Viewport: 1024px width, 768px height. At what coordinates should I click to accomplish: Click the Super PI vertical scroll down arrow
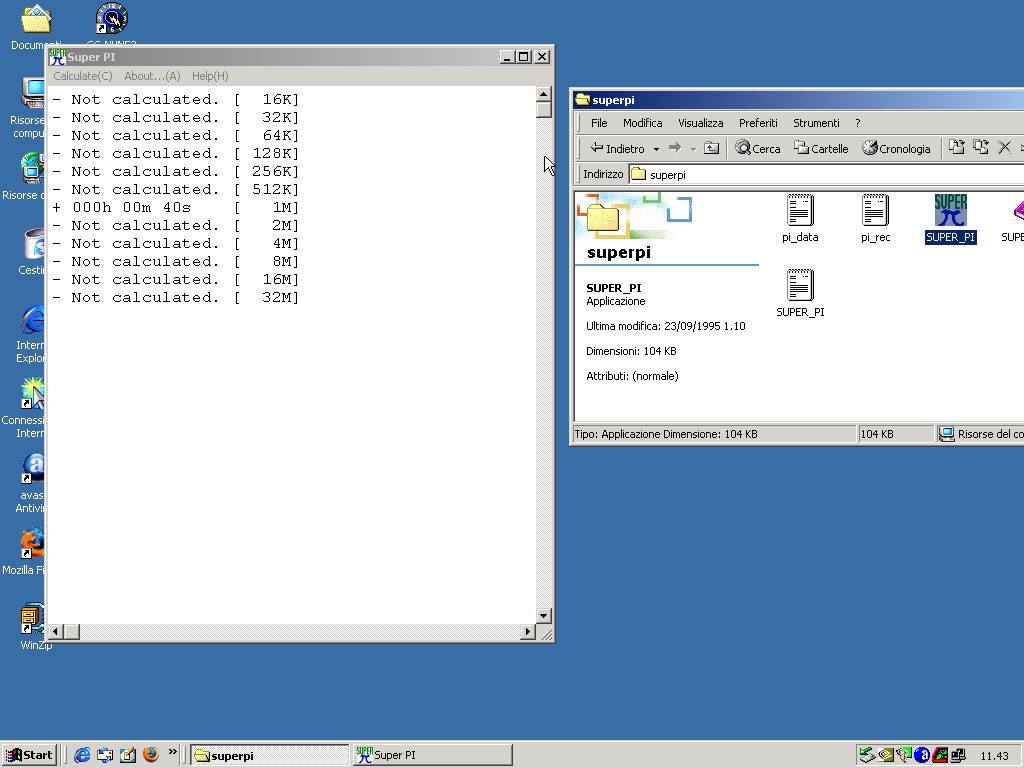click(543, 615)
